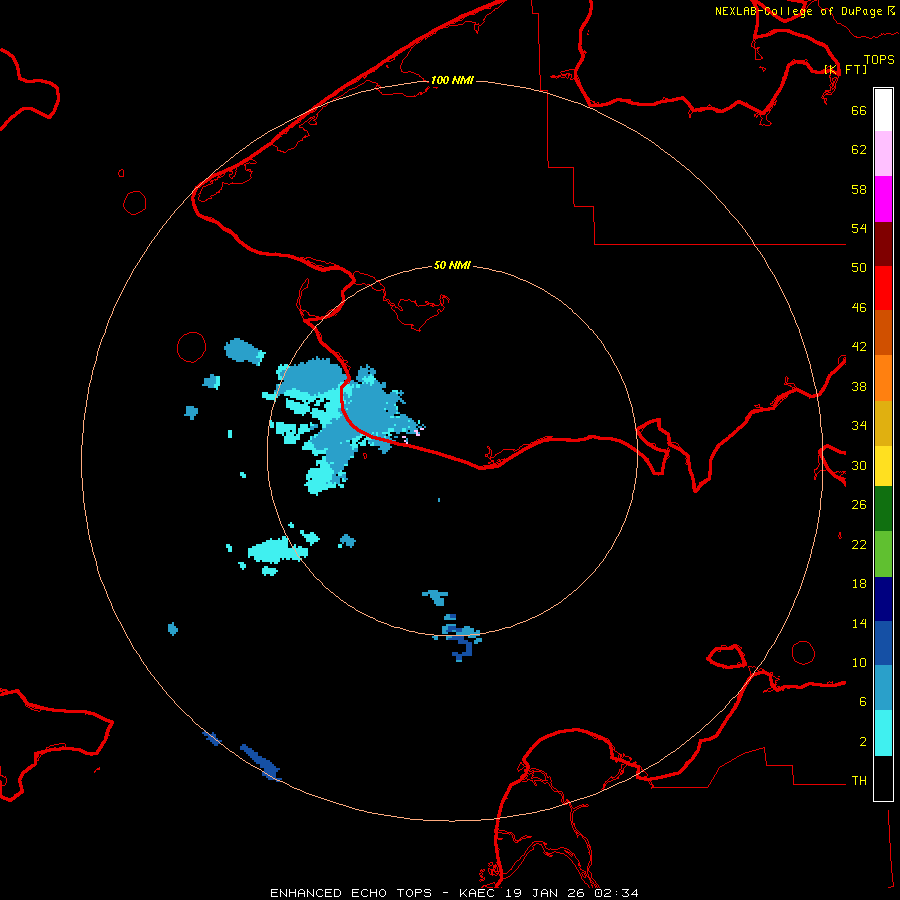Click the 26 legend value
Screen dimensions: 900x900
[859, 505]
